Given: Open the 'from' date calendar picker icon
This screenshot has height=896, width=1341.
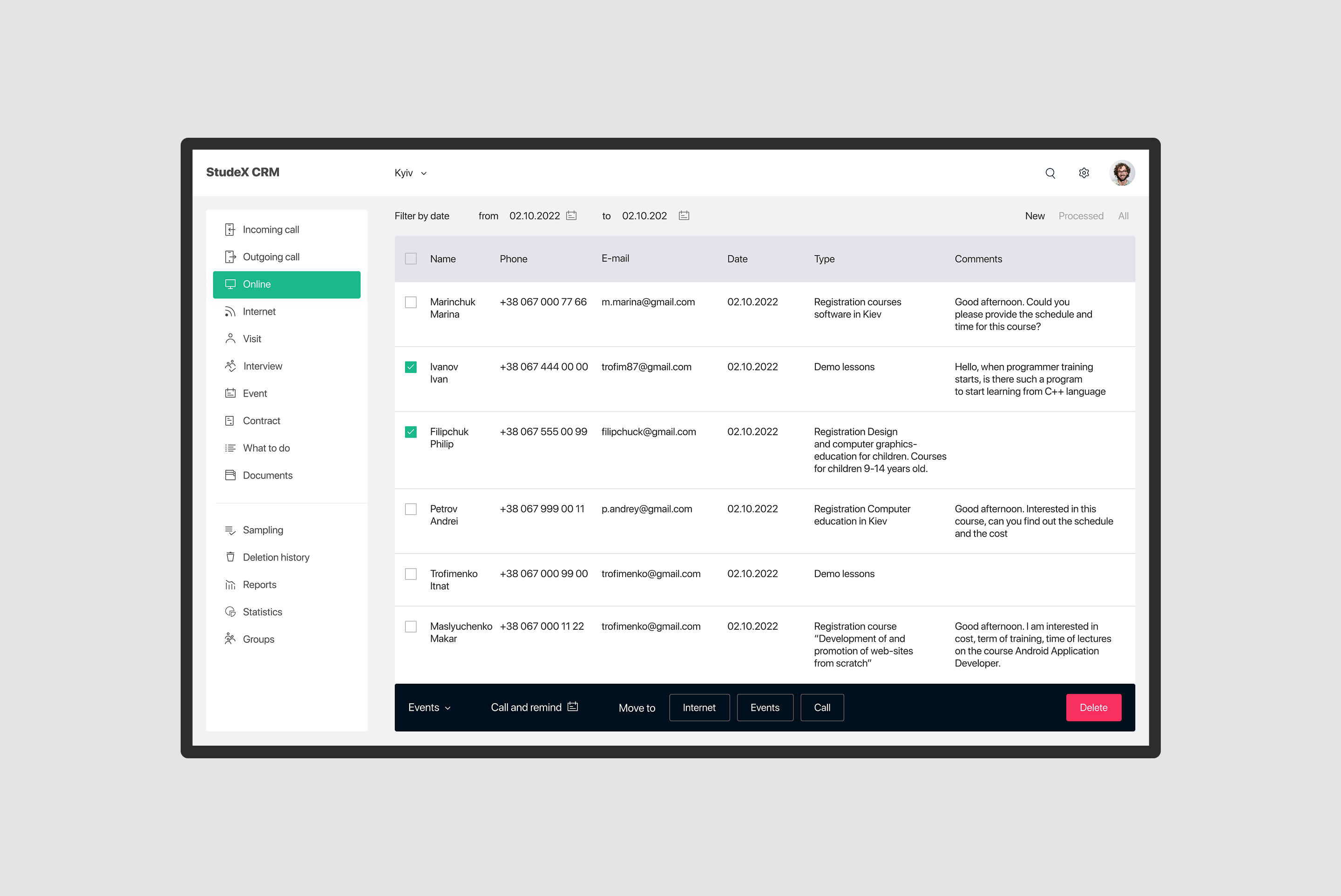Looking at the screenshot, I should pyautogui.click(x=572, y=216).
